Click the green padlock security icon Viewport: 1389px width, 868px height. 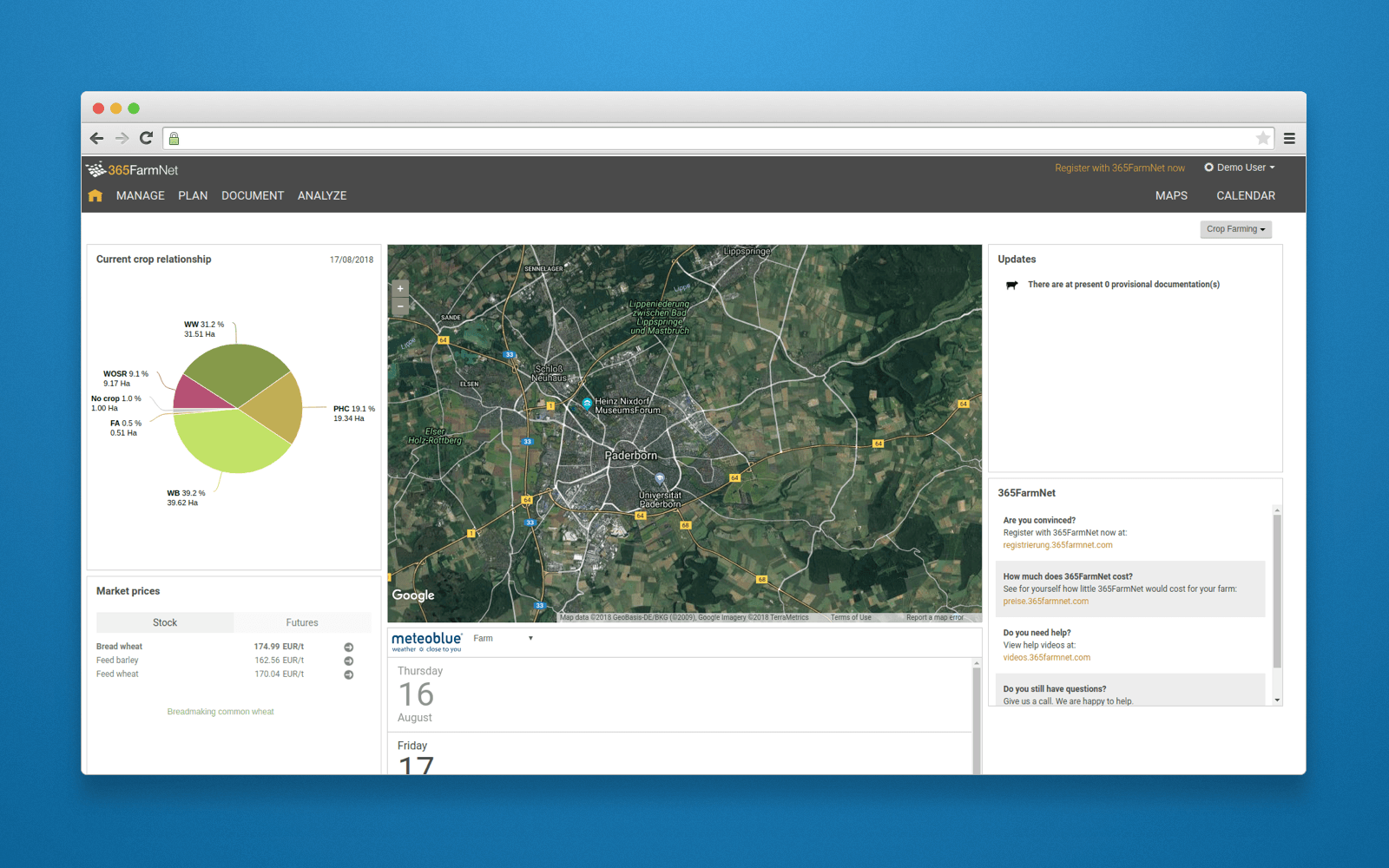click(174, 138)
